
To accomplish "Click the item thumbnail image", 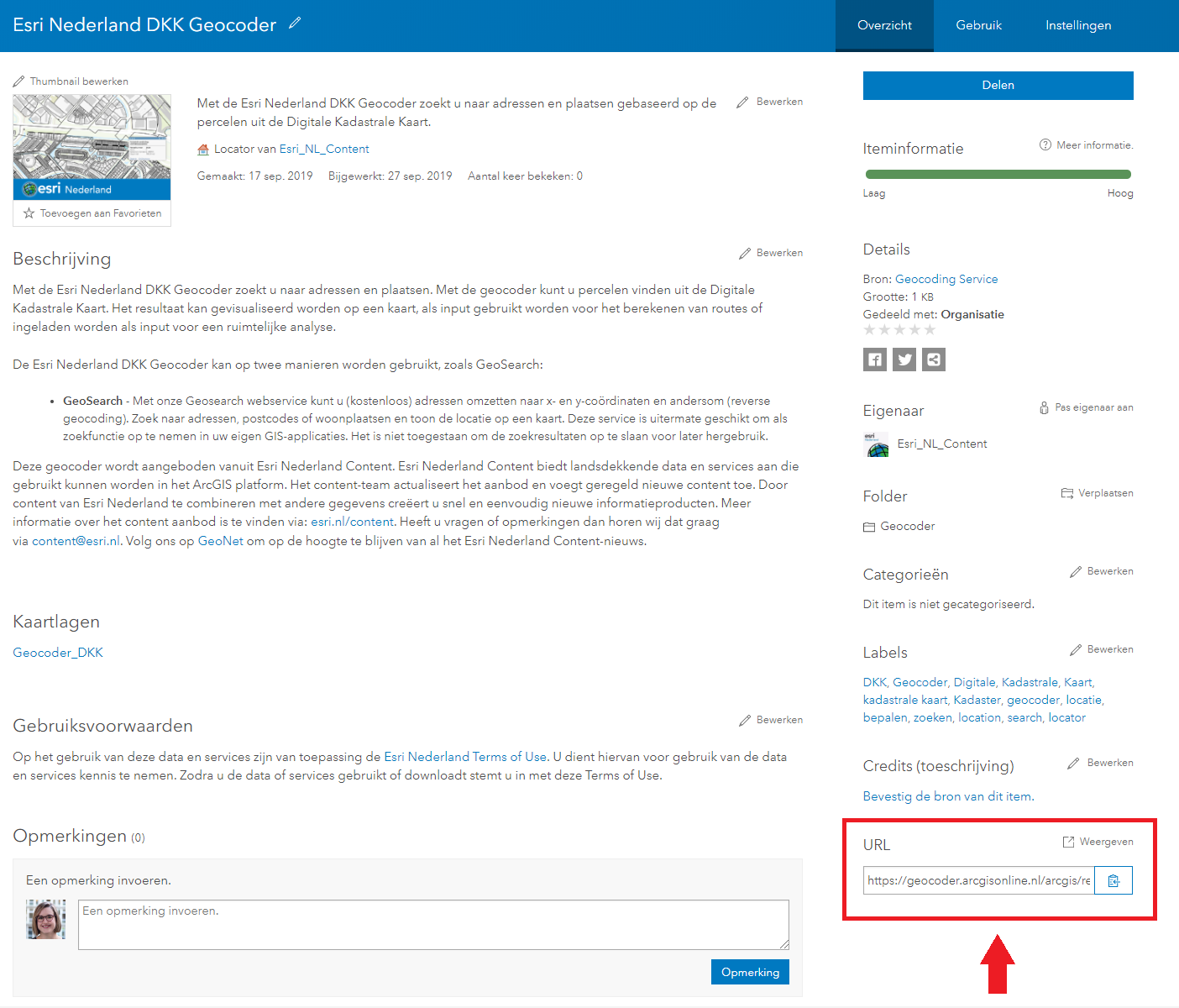I will (x=92, y=147).
